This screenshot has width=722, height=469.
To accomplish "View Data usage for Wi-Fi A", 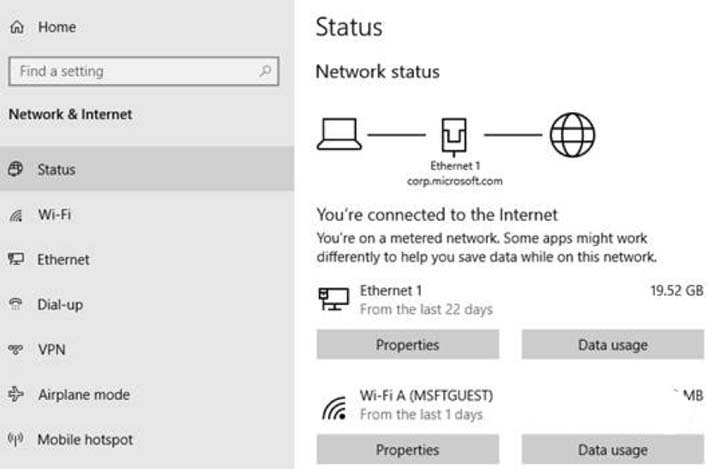I will (x=612, y=450).
